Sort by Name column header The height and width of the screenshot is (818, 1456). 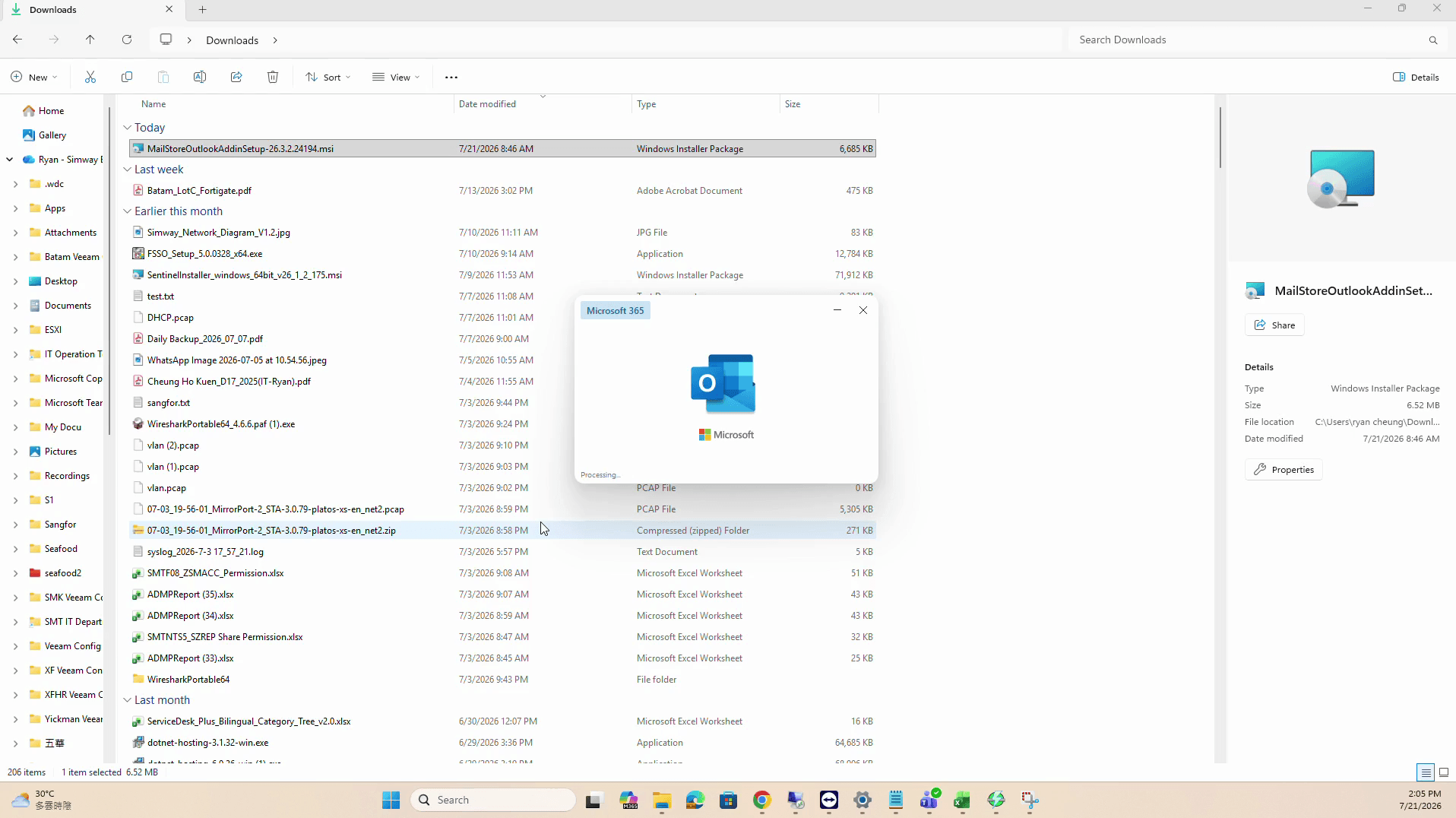[x=154, y=104]
